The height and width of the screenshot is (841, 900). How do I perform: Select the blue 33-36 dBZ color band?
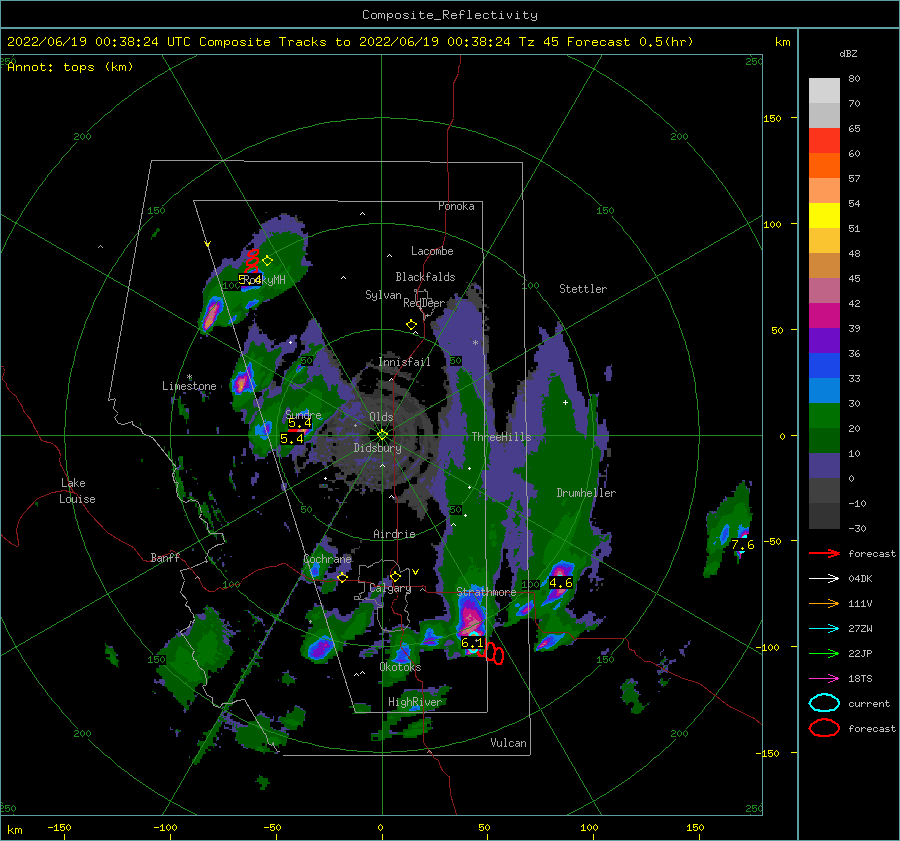(x=824, y=366)
